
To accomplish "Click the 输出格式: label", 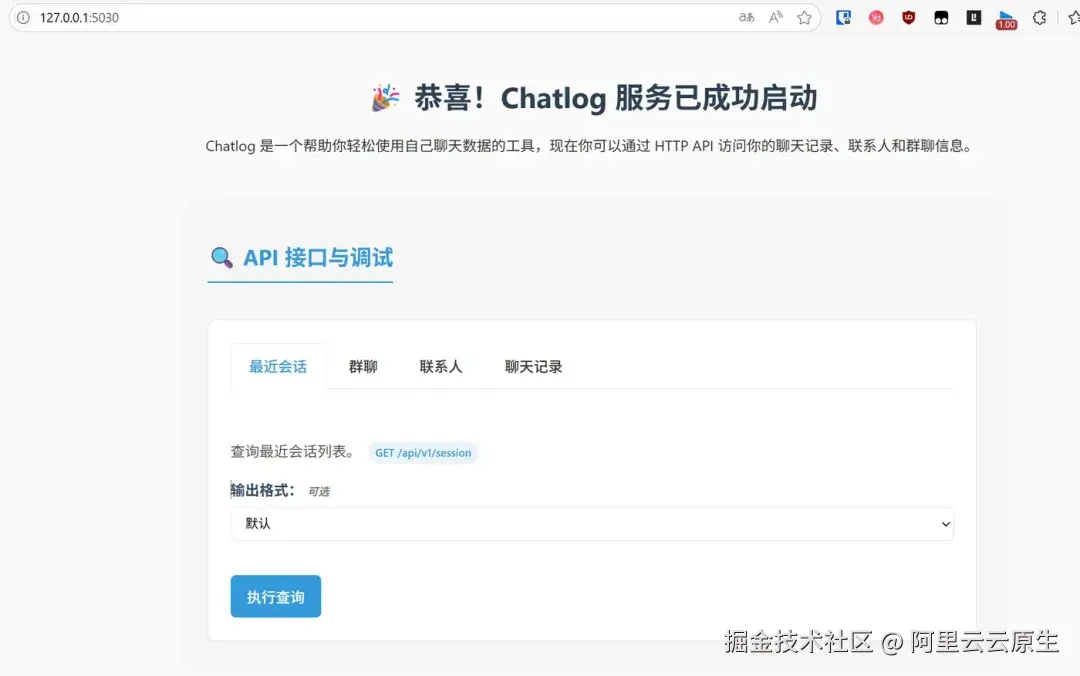I will click(x=262, y=490).
